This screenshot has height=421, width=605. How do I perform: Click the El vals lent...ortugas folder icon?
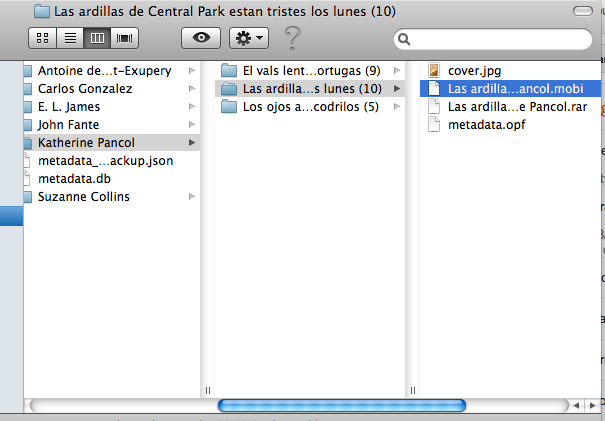(x=229, y=71)
